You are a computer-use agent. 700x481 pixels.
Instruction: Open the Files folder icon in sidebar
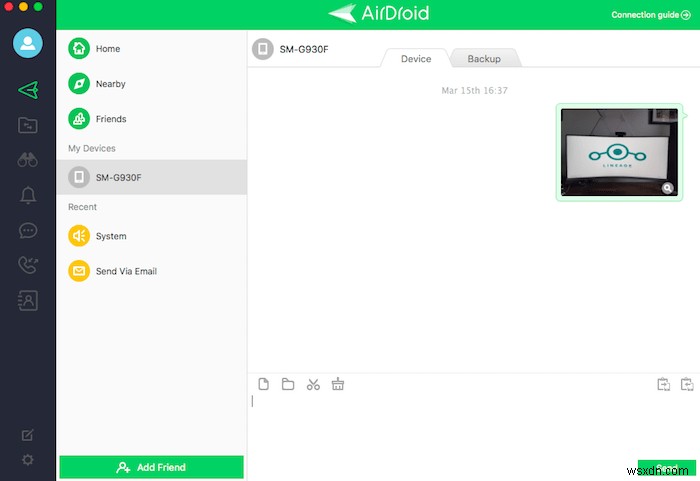(28, 125)
